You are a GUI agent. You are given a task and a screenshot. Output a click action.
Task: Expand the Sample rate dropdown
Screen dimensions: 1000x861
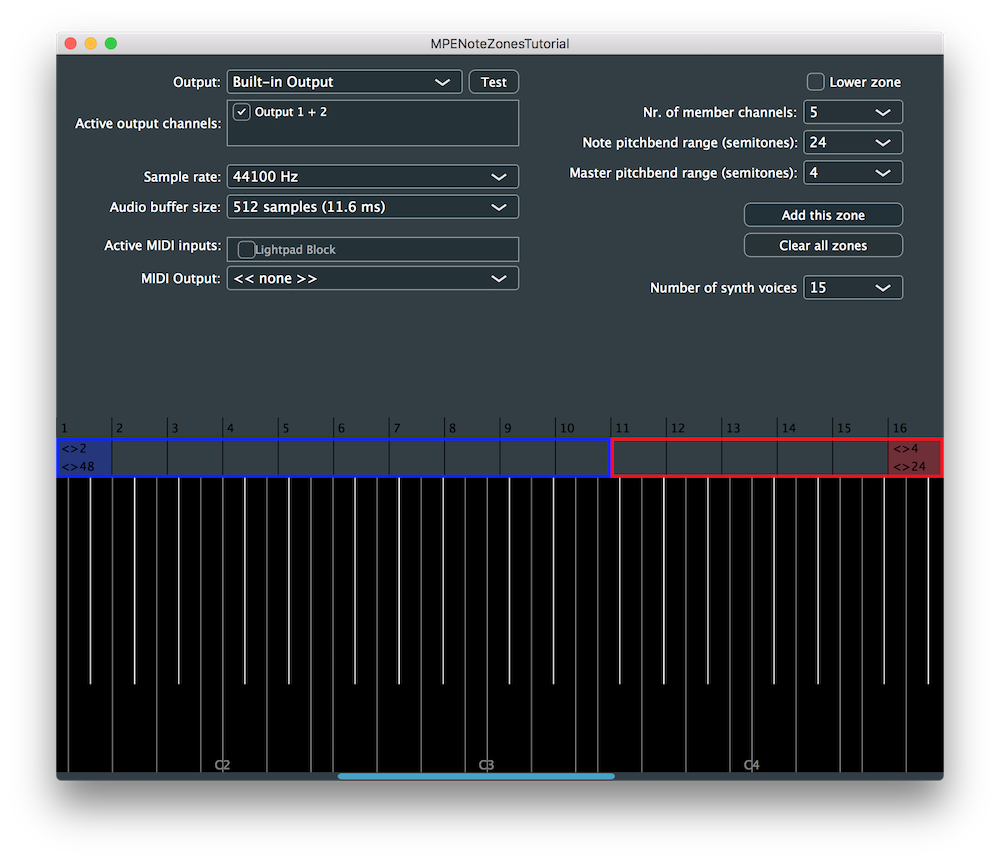click(x=372, y=177)
